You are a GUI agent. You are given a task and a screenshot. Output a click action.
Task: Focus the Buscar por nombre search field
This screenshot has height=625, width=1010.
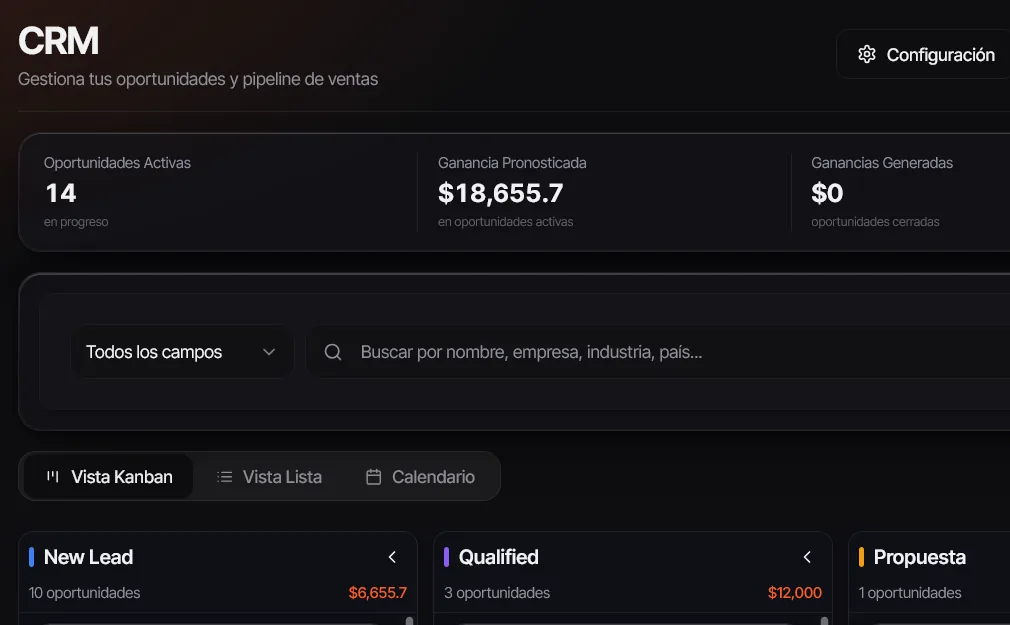tap(658, 352)
